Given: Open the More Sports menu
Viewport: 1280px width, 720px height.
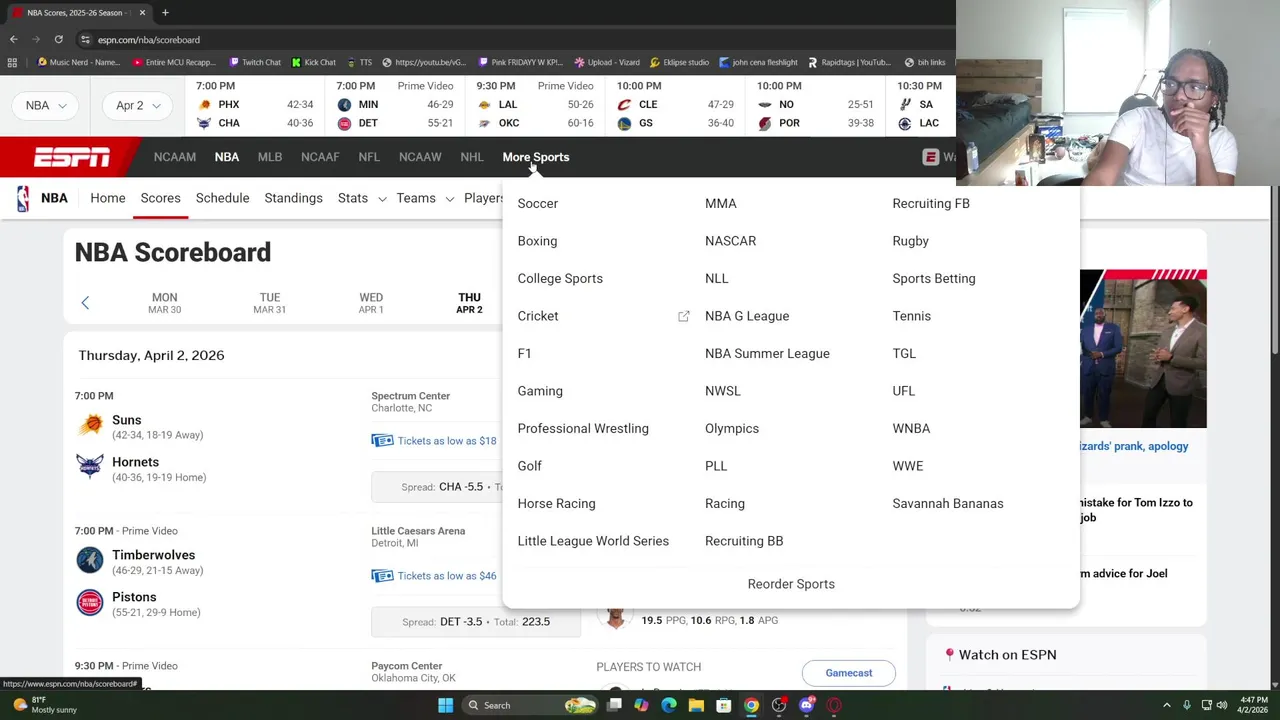Looking at the screenshot, I should click(x=536, y=157).
